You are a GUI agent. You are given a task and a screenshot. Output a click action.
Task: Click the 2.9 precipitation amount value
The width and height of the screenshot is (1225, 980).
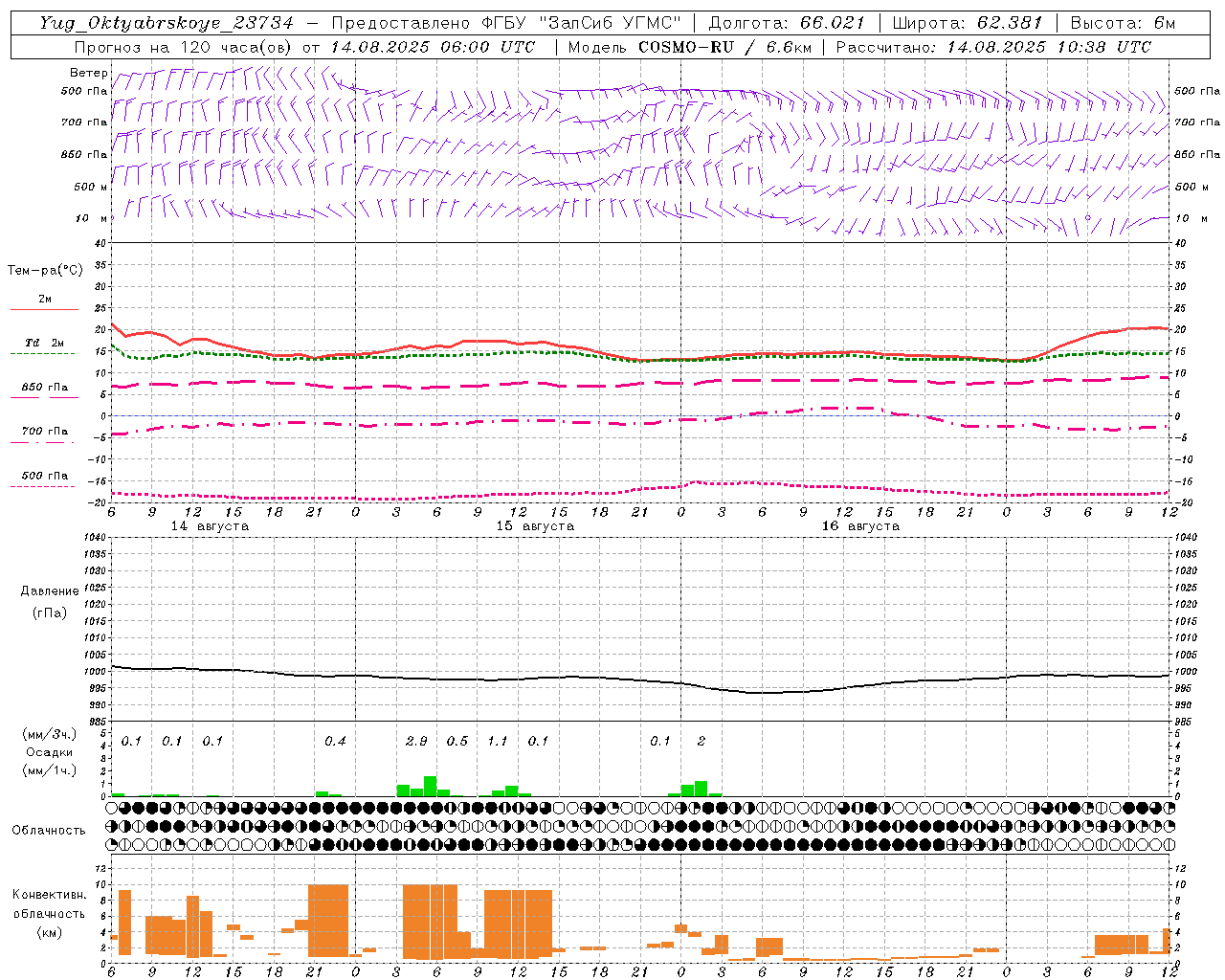pos(416,741)
